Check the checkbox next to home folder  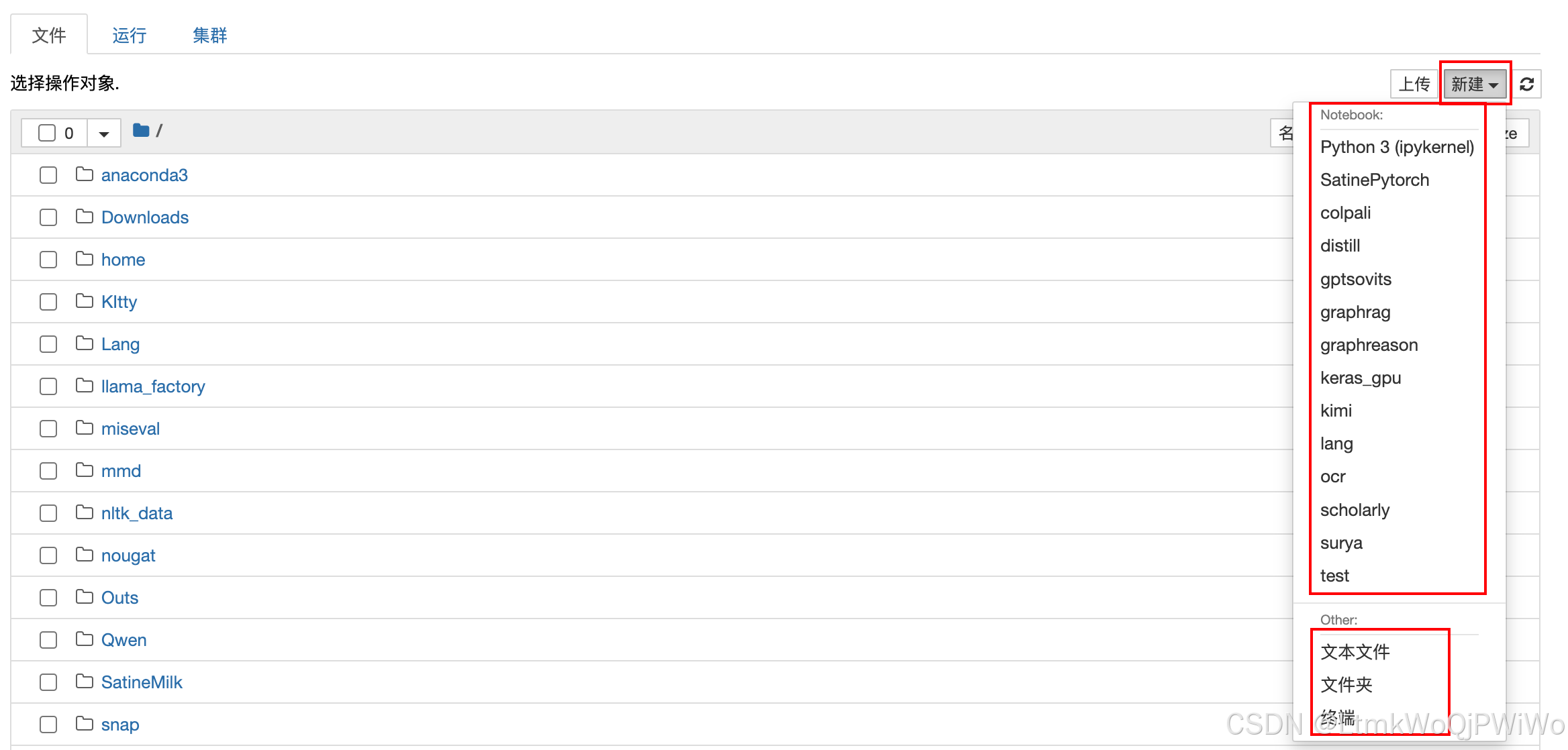click(48, 259)
